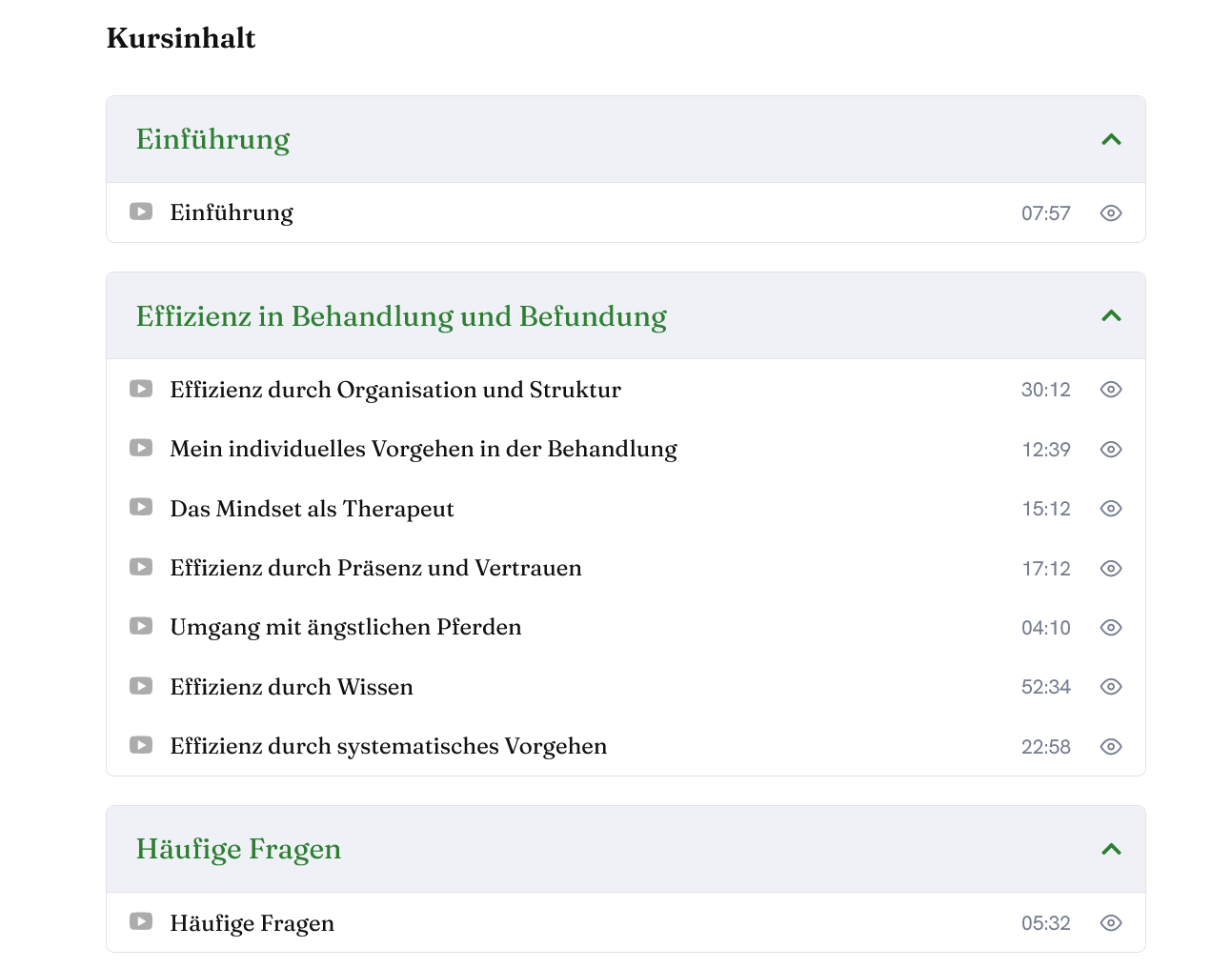1232x968 pixels.
Task: Open the Effizienz in Behandlung und Befundung header
Action: click(x=401, y=315)
